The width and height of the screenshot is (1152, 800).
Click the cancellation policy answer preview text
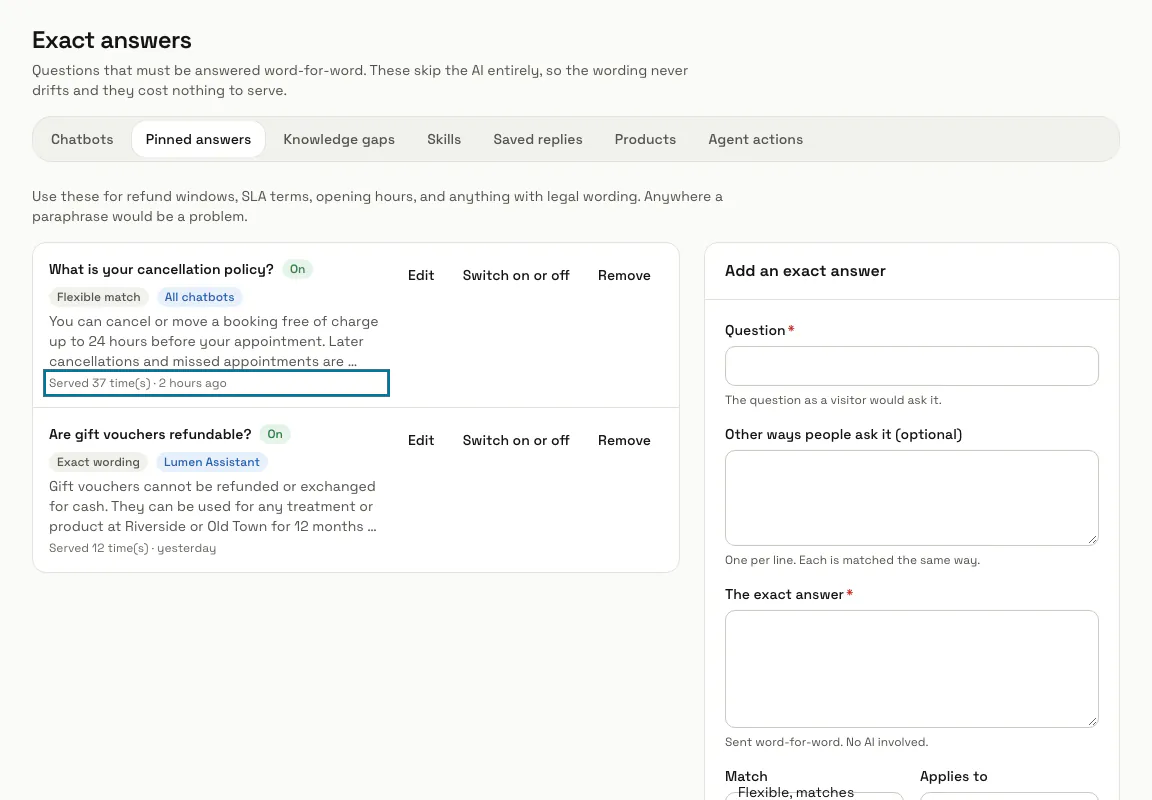(214, 342)
